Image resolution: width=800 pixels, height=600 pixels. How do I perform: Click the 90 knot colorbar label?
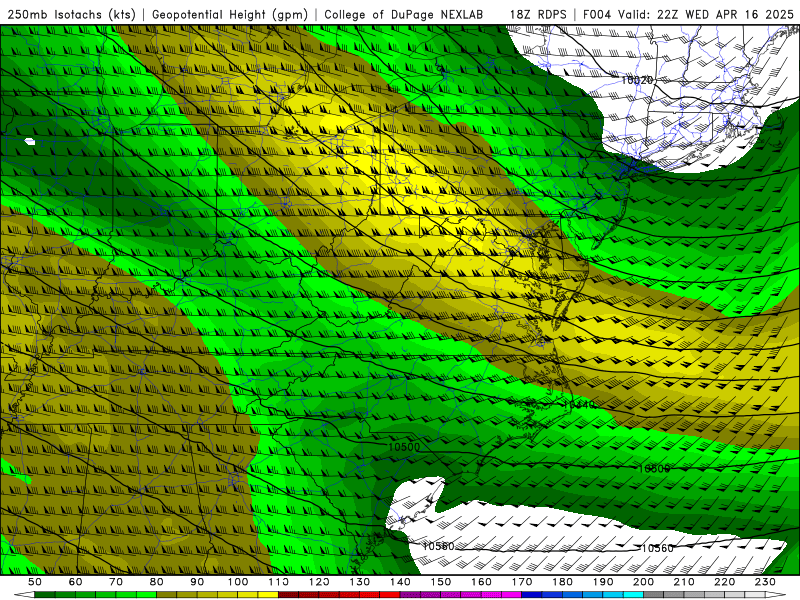[x=197, y=582]
